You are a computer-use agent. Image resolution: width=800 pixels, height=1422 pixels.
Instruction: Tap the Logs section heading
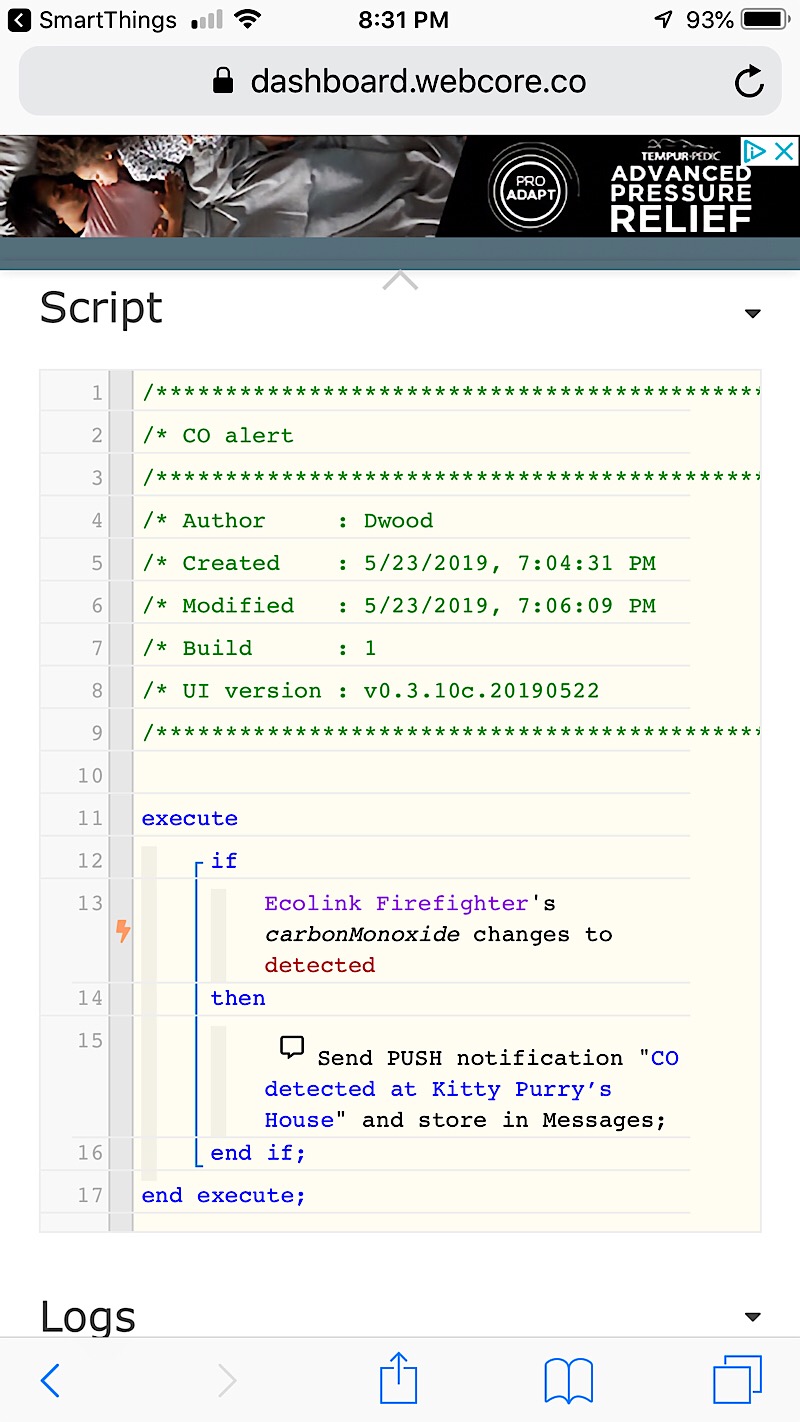(x=88, y=1317)
